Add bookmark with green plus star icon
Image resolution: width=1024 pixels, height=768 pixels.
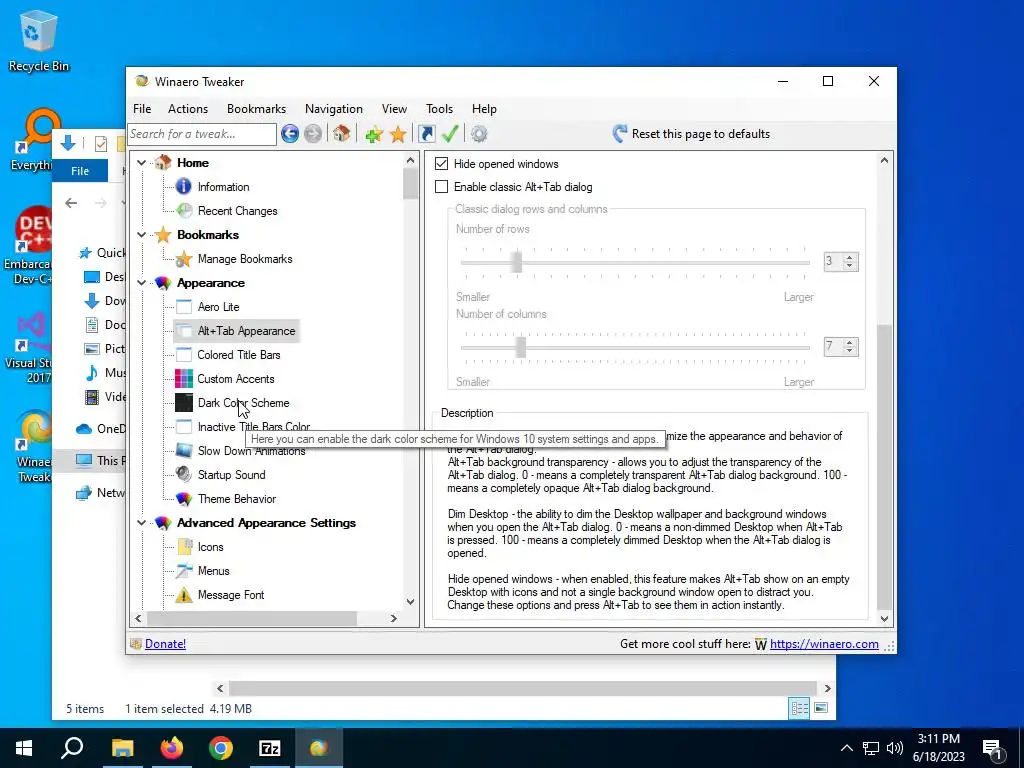coord(374,134)
